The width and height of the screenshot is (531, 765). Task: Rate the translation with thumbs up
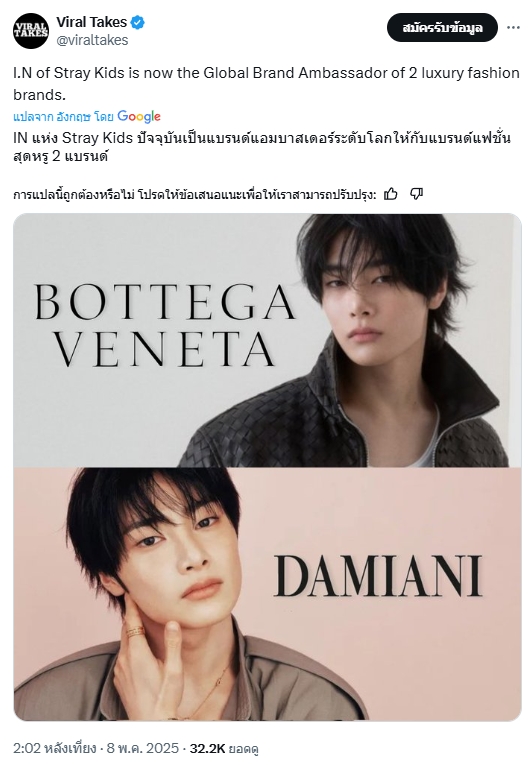click(390, 194)
